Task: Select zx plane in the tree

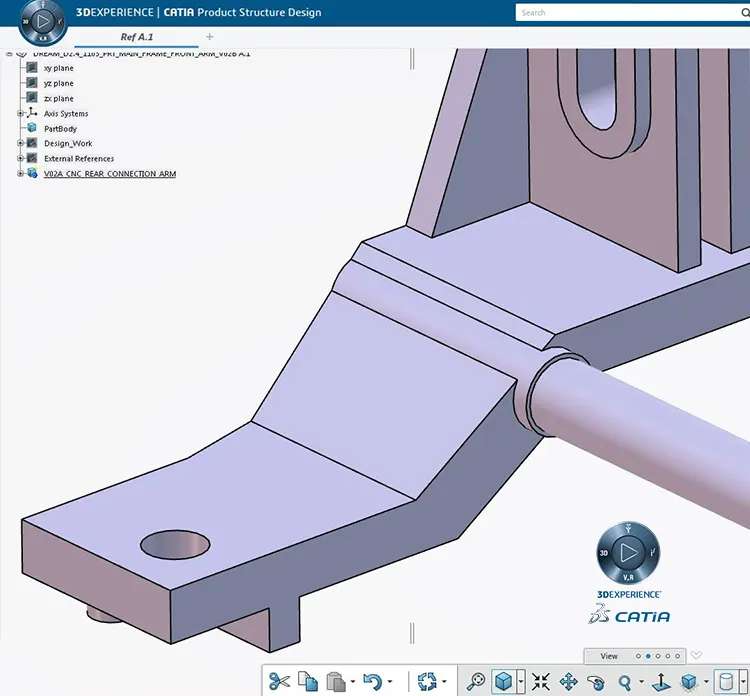Action: 59,99
